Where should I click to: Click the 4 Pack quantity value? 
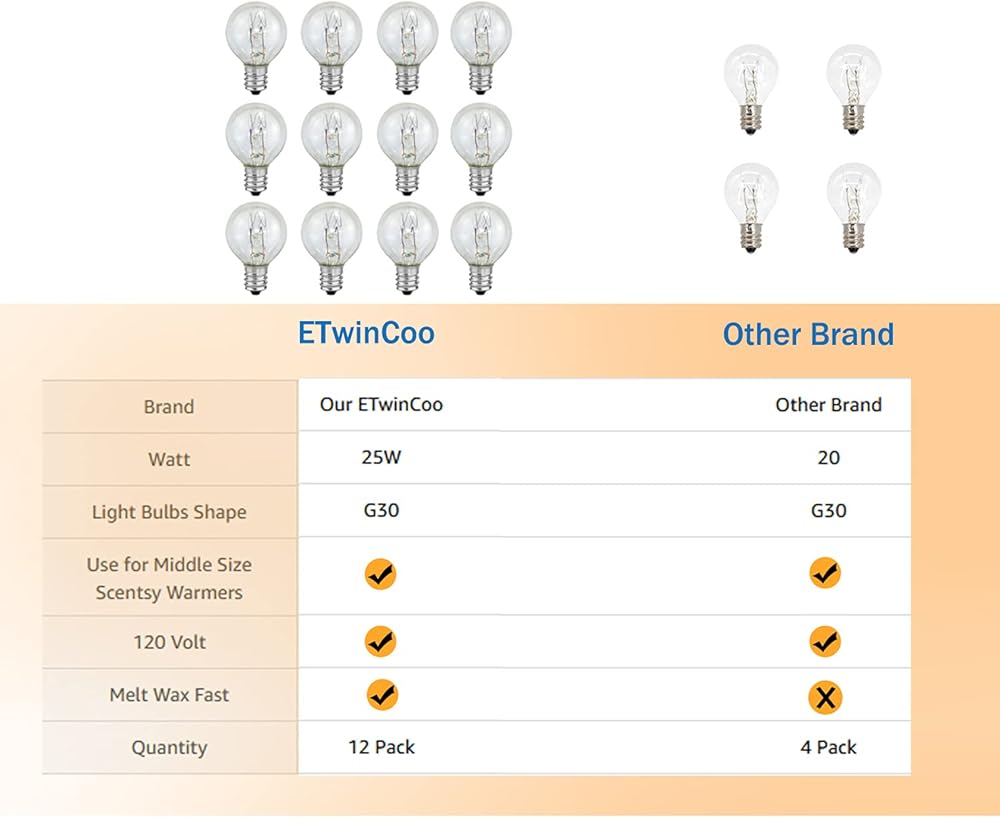pos(828,747)
